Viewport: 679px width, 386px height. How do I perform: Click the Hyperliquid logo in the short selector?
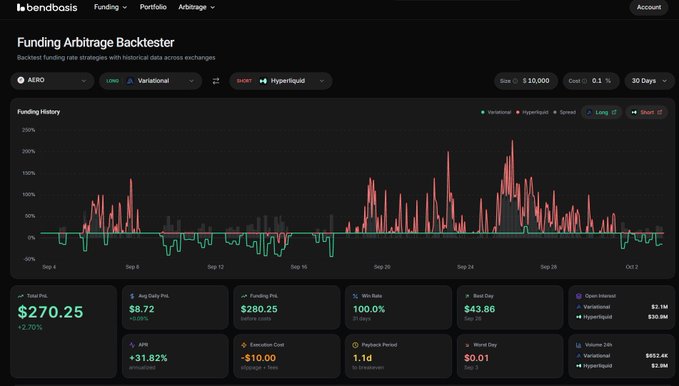click(x=263, y=81)
